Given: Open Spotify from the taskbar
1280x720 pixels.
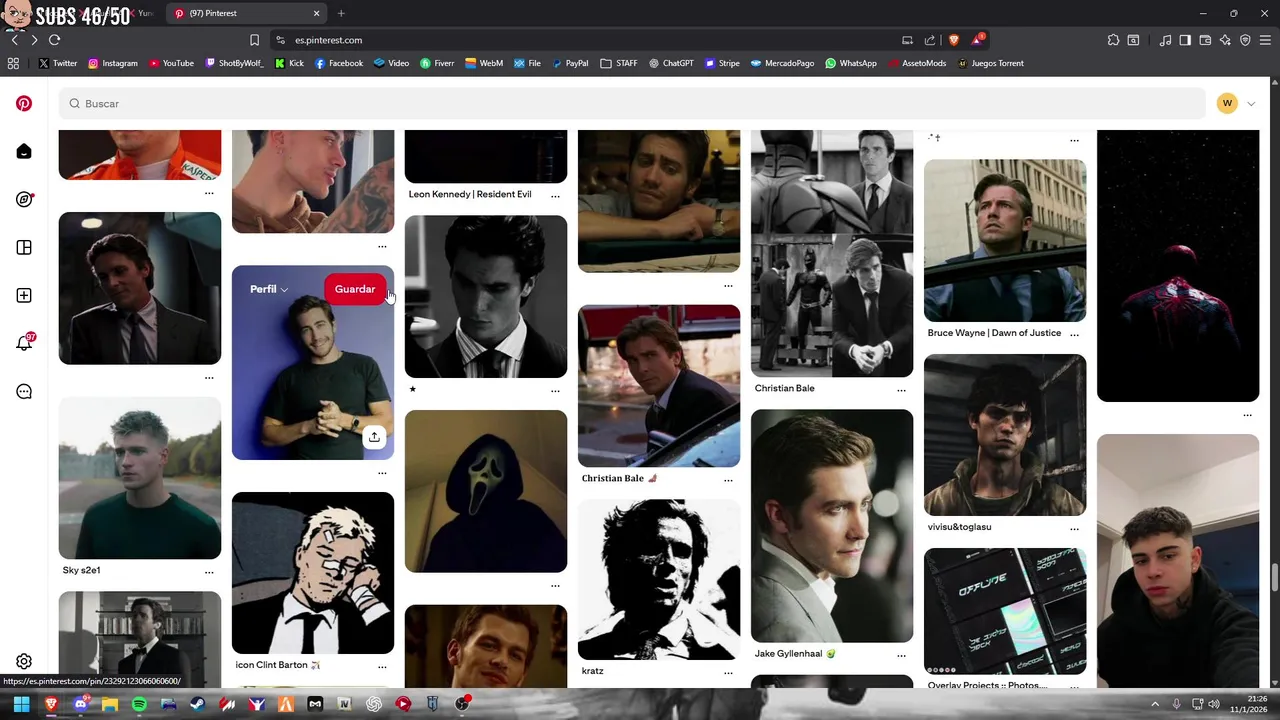Looking at the screenshot, I should click(x=139, y=704).
